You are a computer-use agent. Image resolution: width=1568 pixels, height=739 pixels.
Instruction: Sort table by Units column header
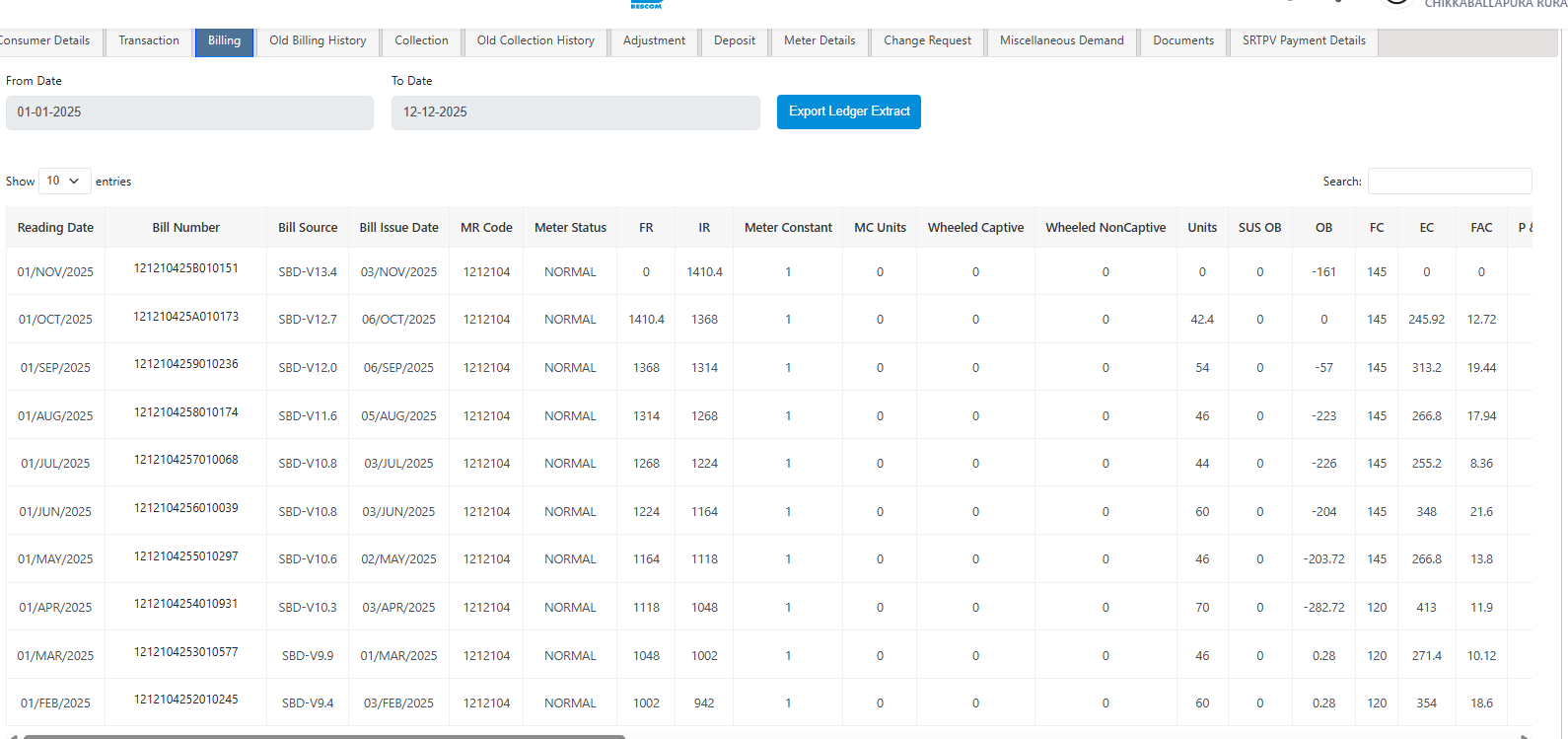click(x=1202, y=228)
